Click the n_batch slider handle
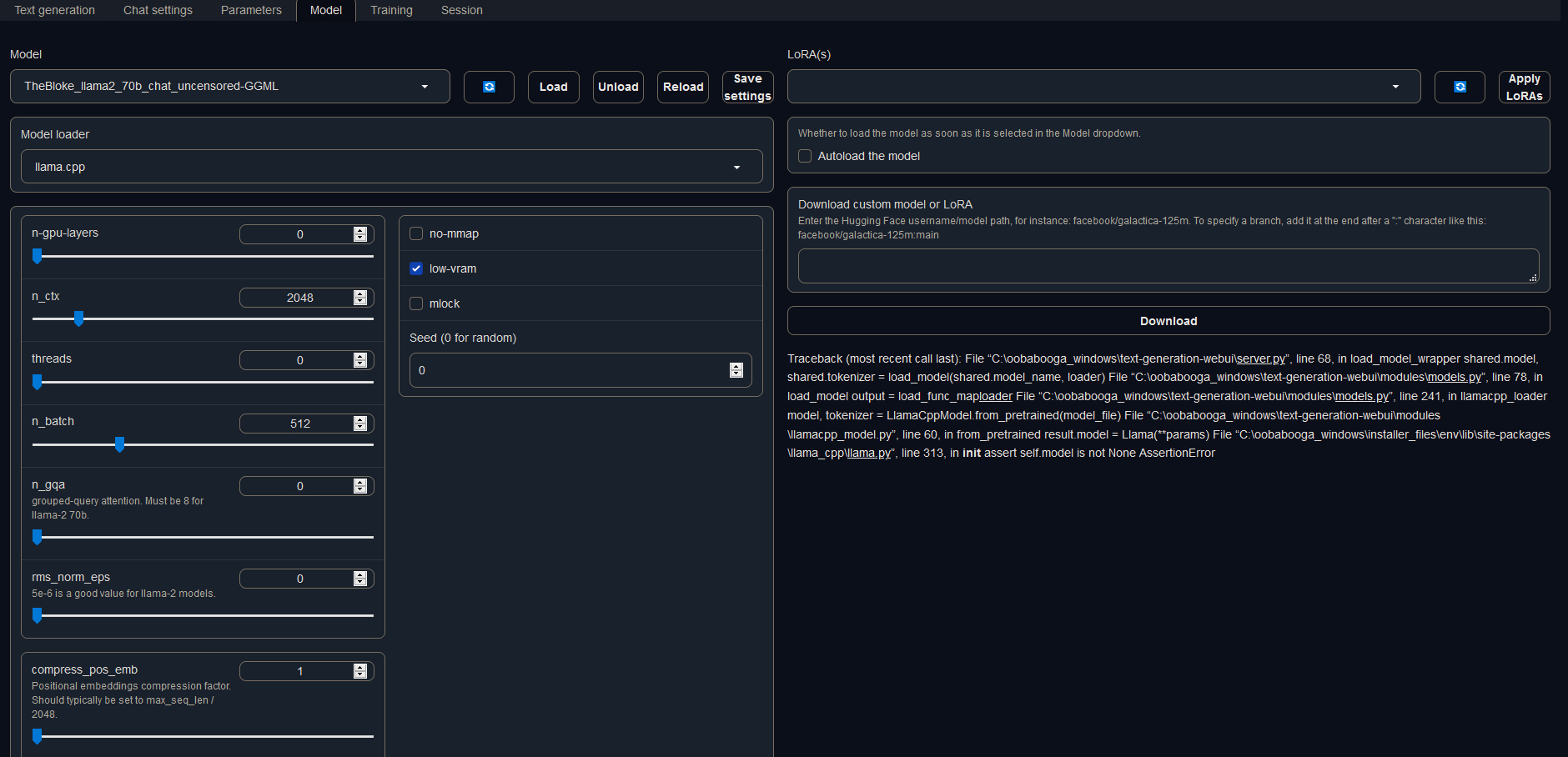The image size is (1568, 757). 119,444
